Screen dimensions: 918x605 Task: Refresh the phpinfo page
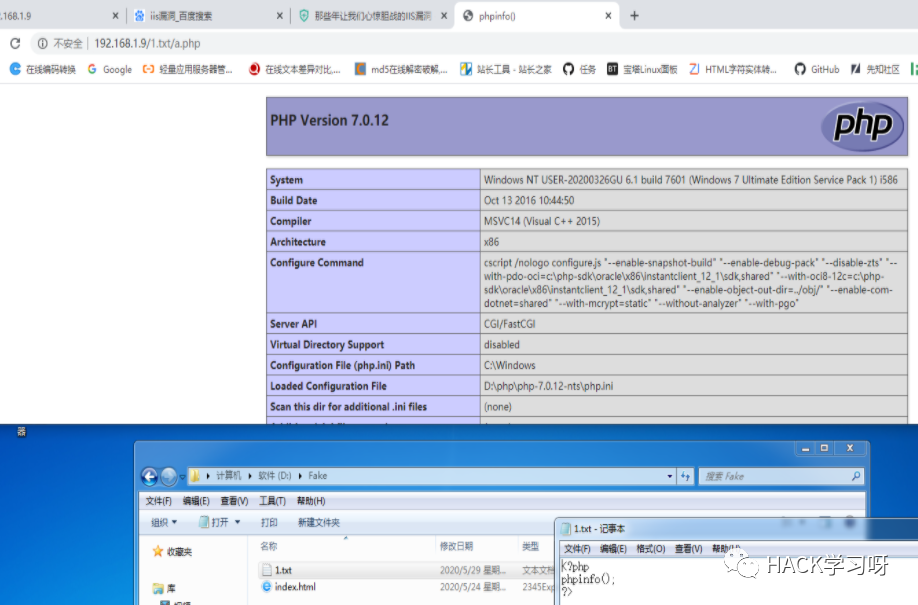point(14,44)
